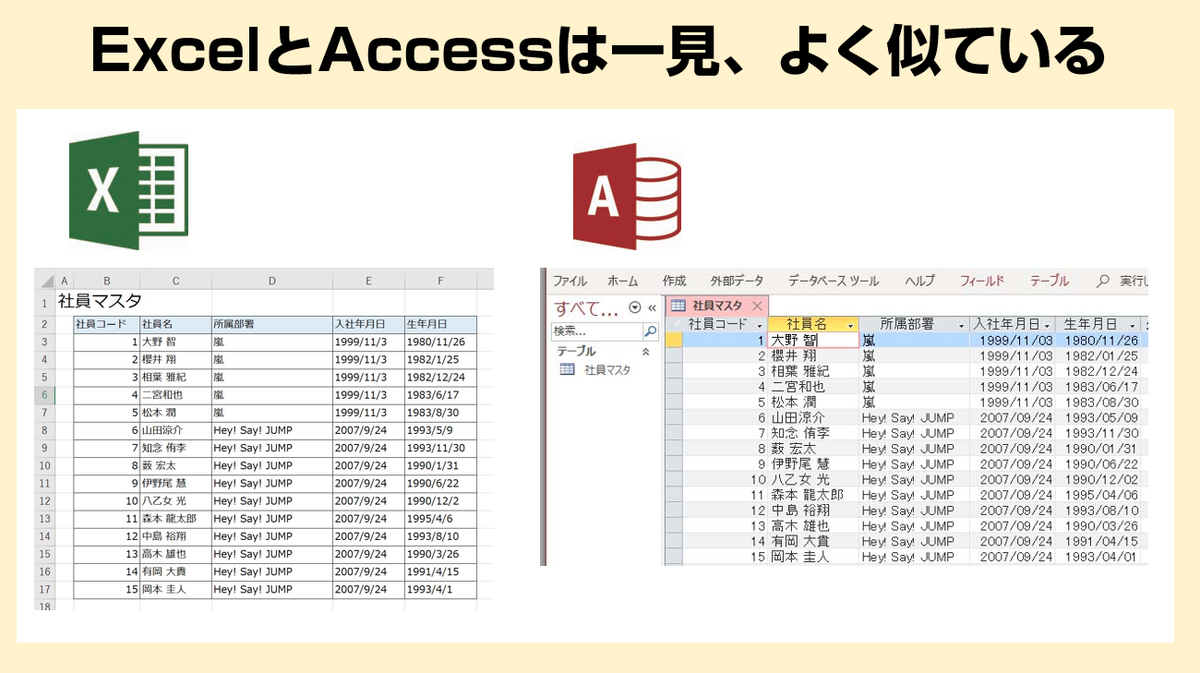The image size is (1200, 673).
Task: Select Excel column D header
Action: [271, 281]
